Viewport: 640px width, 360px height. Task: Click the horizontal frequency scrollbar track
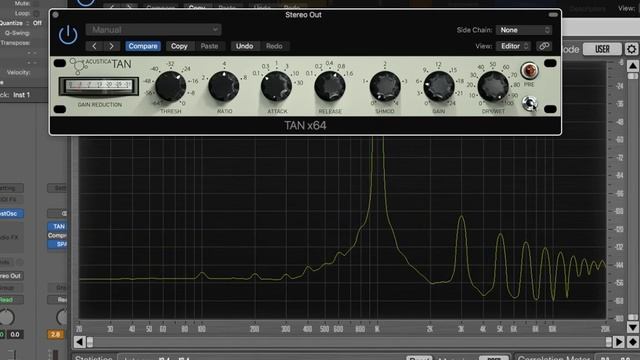pyautogui.click(x=349, y=342)
